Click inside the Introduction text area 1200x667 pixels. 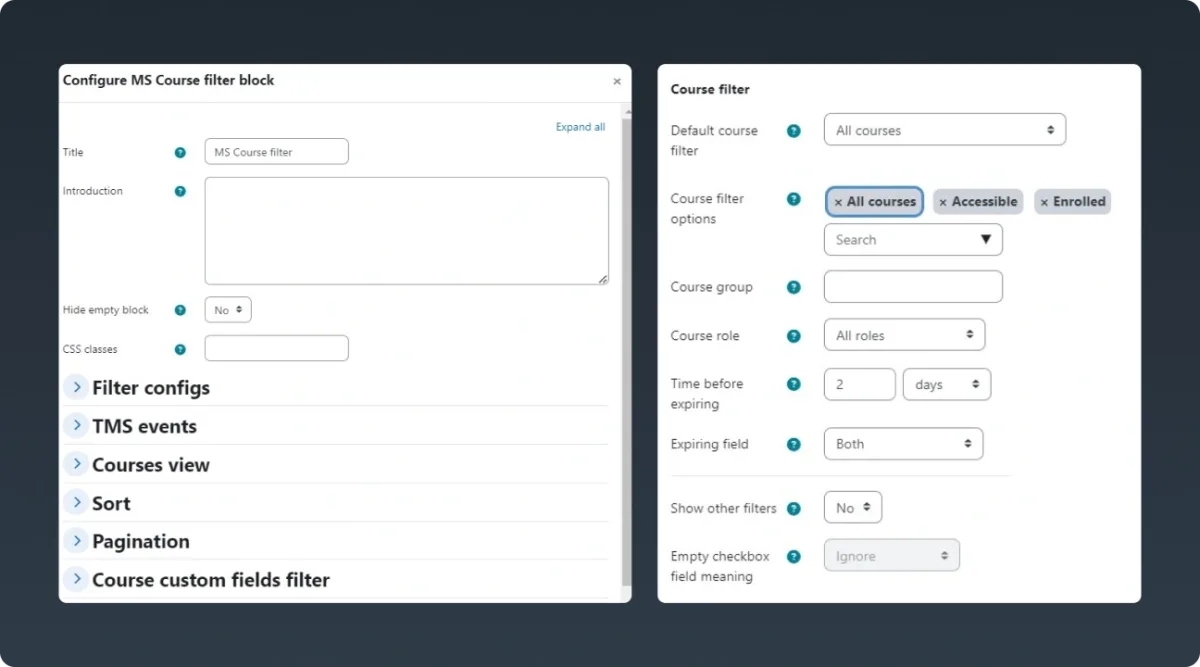407,231
